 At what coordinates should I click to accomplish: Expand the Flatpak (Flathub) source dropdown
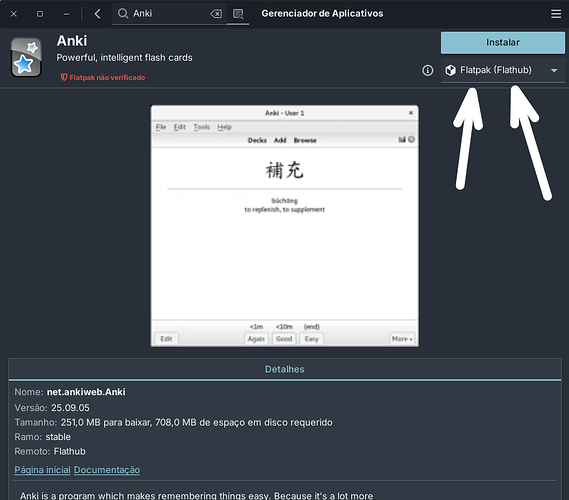[503, 70]
